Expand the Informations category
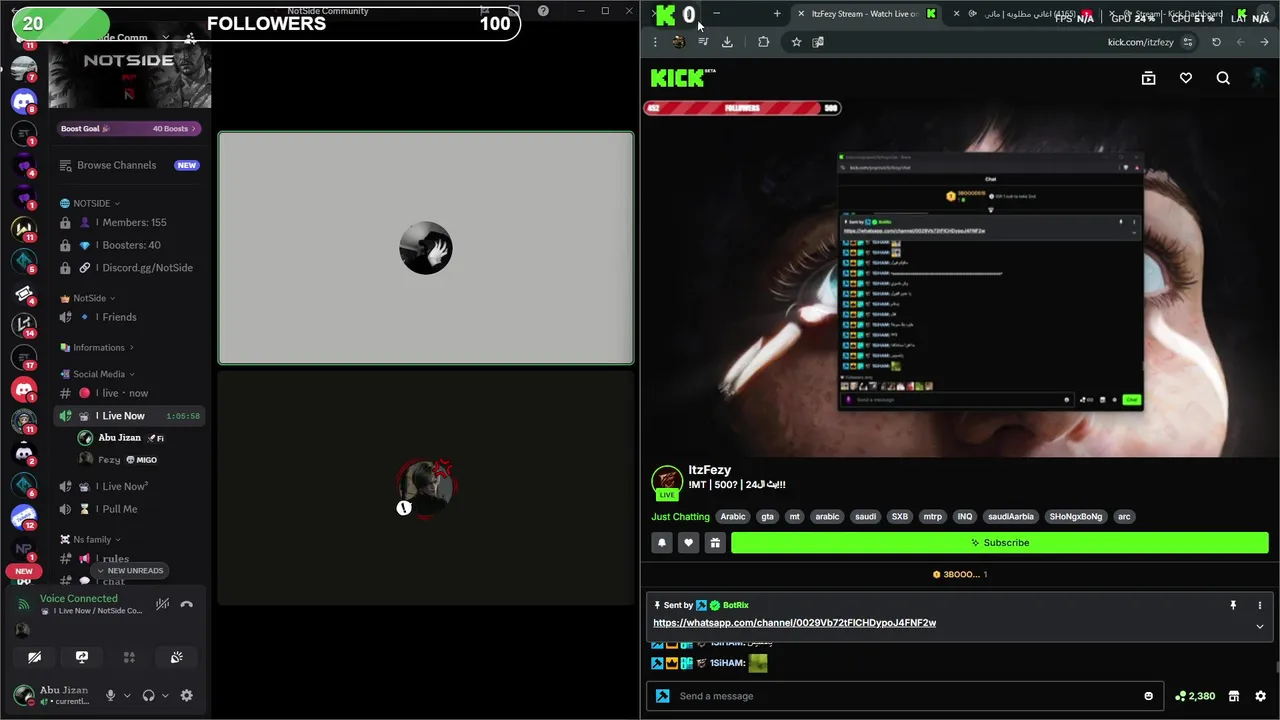The image size is (1280, 720). pyautogui.click(x=97, y=347)
